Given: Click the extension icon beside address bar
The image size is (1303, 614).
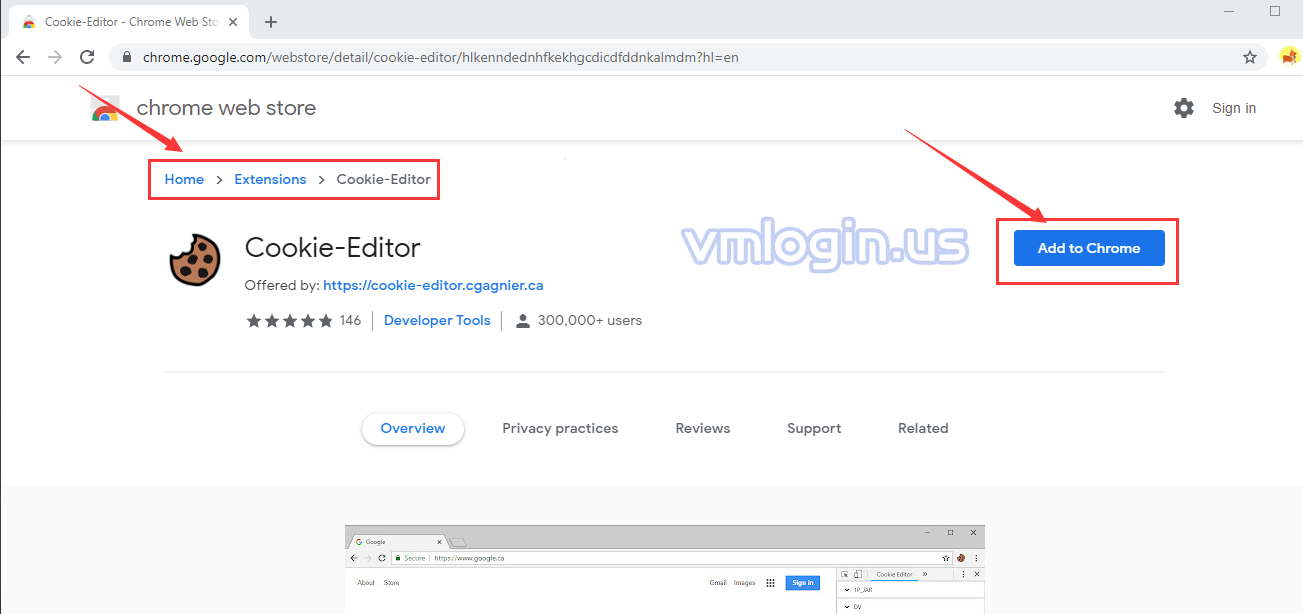Looking at the screenshot, I should (x=1288, y=57).
